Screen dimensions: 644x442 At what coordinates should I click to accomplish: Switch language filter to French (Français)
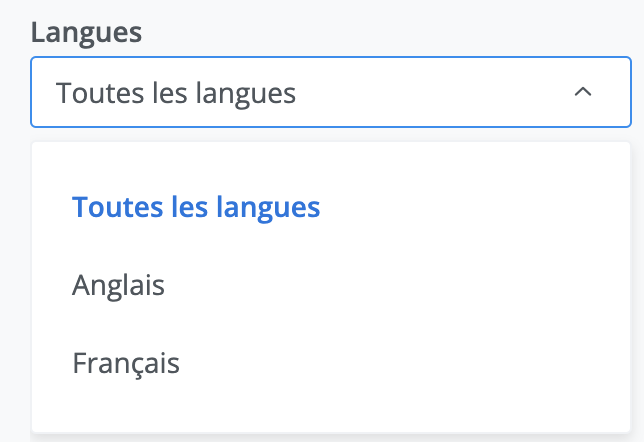[x=126, y=362]
